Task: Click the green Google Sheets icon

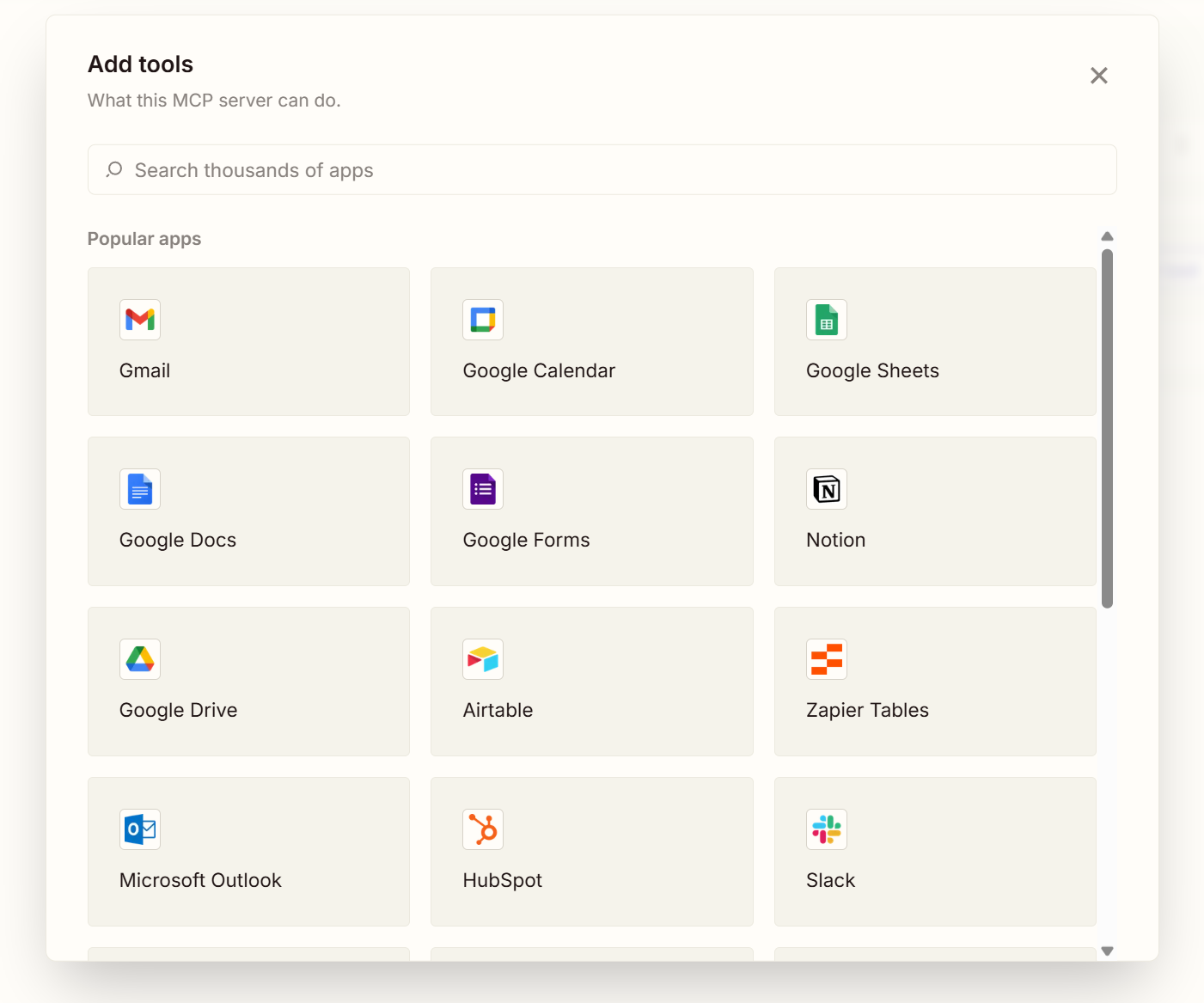Action: (827, 320)
